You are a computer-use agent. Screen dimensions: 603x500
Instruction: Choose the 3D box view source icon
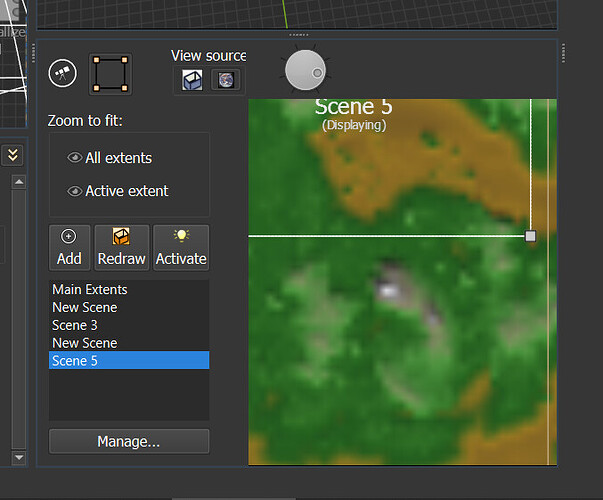click(192, 80)
